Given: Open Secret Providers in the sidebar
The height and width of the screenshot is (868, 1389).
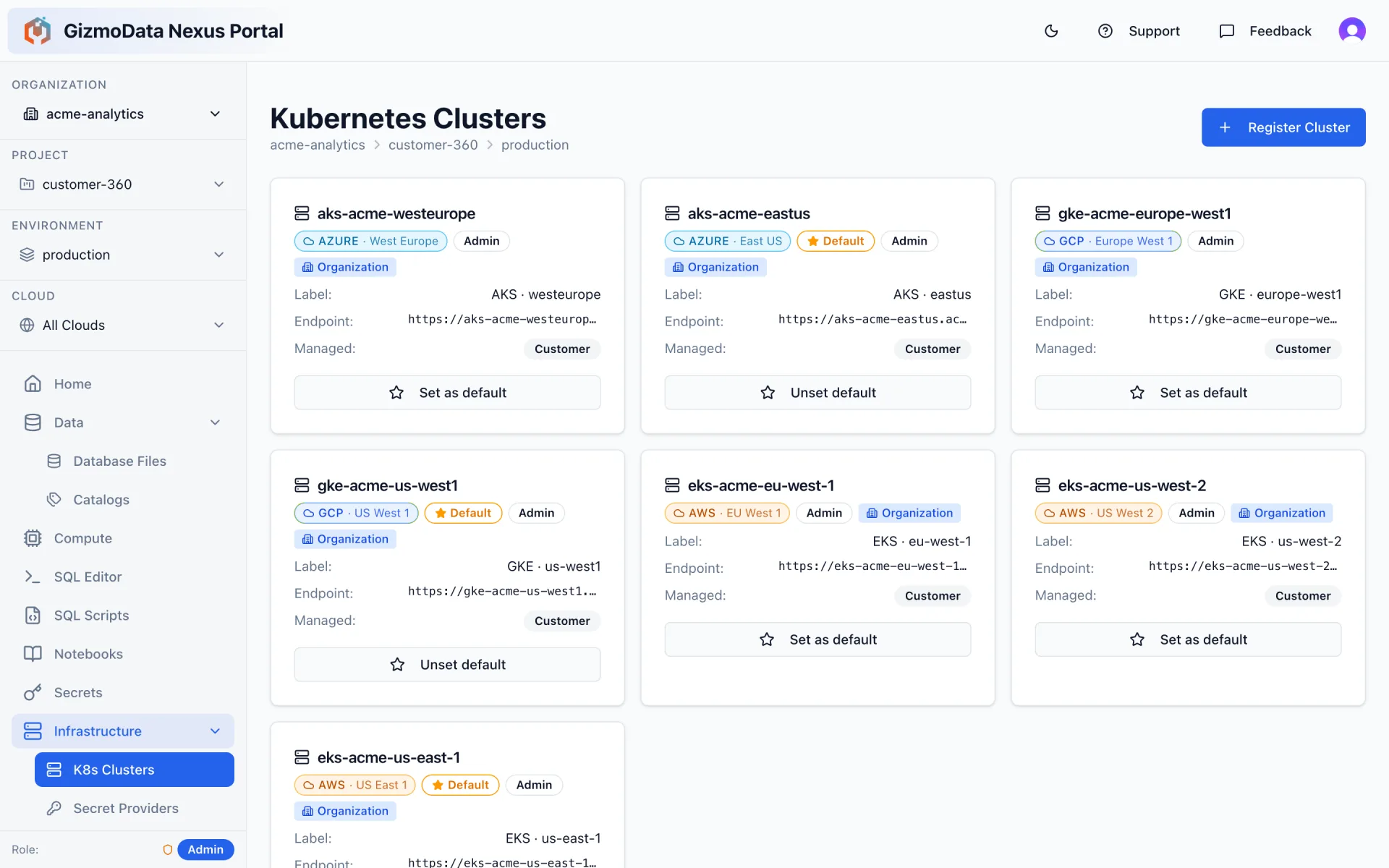Looking at the screenshot, I should click(135, 808).
